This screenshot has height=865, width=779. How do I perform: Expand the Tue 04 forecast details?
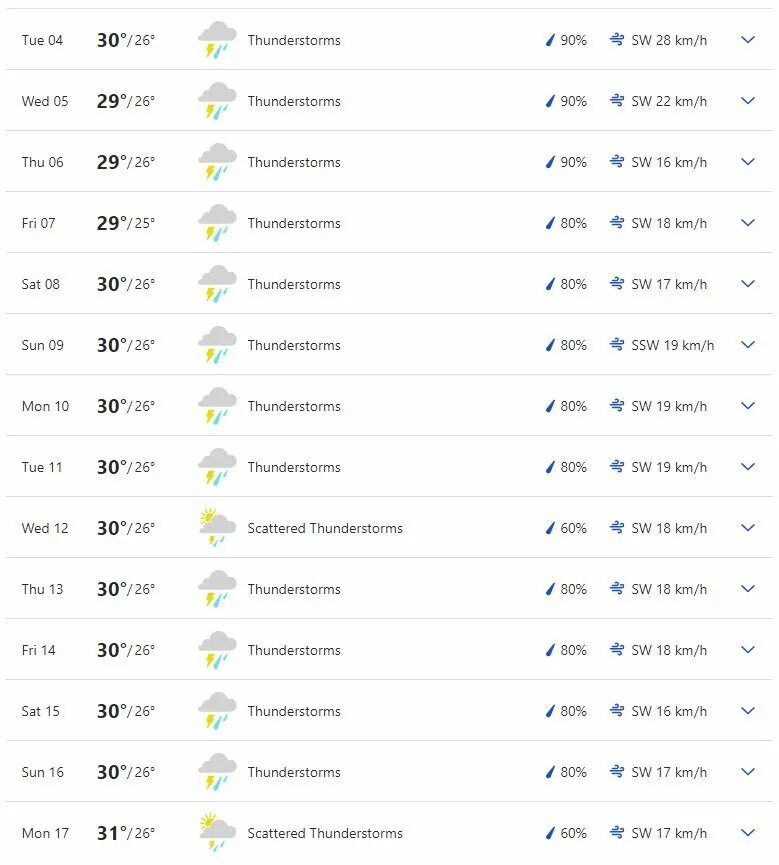tap(748, 40)
